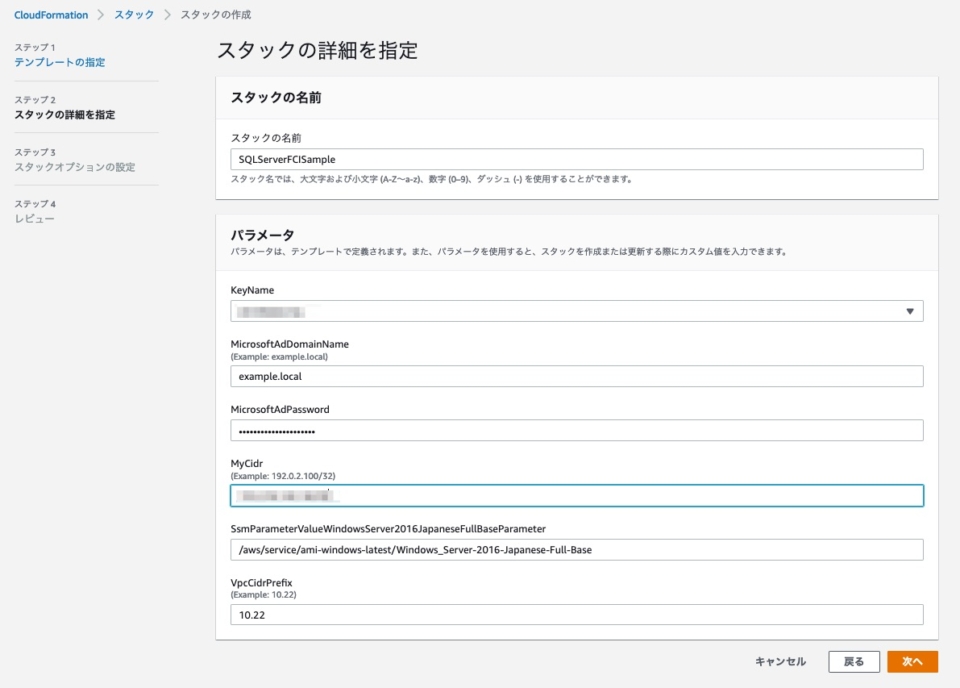Click the stack name rules hint text
The height and width of the screenshot is (688, 960).
[432, 179]
